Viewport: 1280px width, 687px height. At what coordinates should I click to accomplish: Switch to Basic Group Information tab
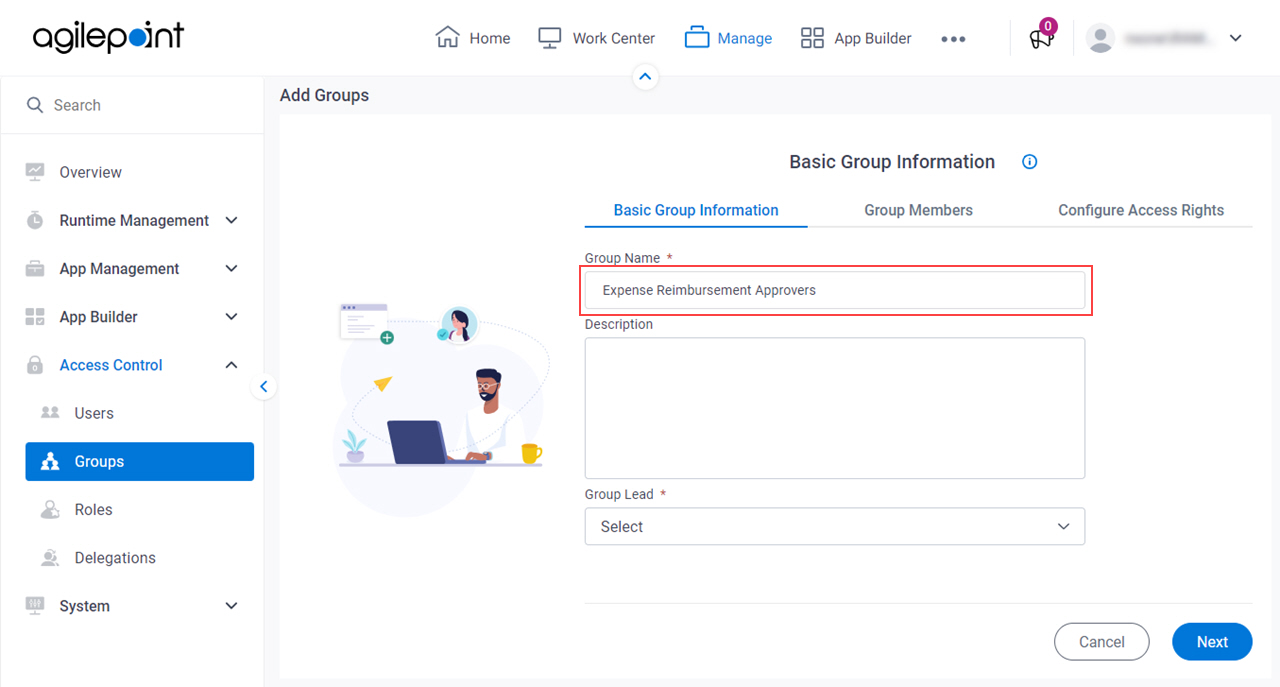[696, 210]
